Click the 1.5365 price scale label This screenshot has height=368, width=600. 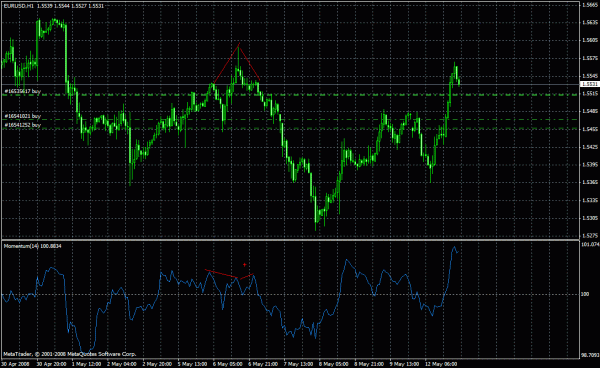[x=590, y=182]
